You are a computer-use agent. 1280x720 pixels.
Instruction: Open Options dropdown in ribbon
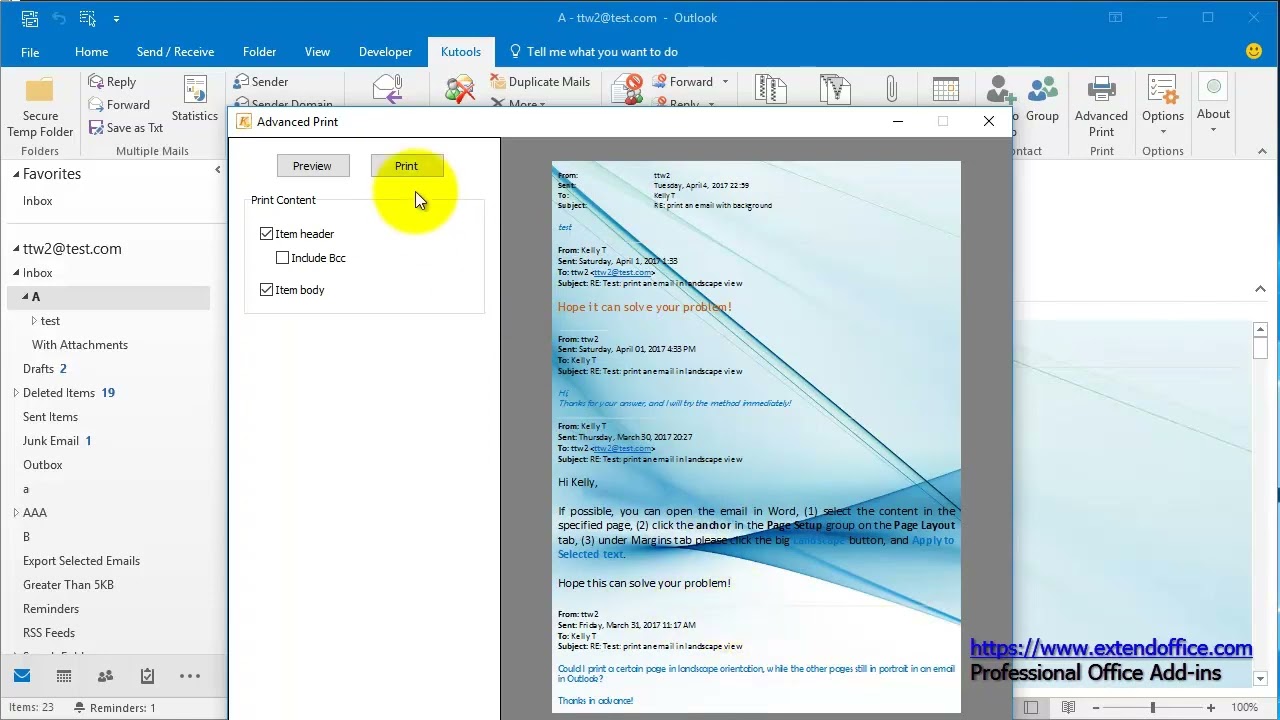point(1163,130)
